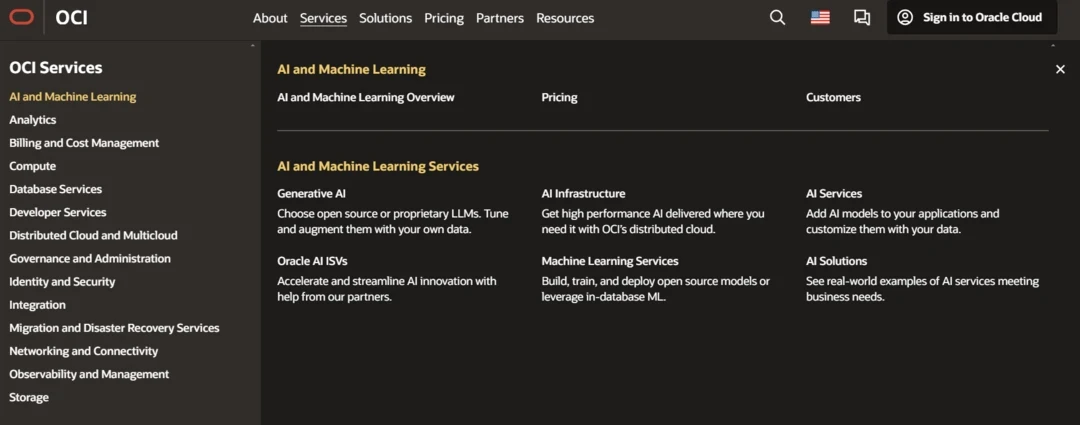Close the Services menu panel

pyautogui.click(x=1060, y=69)
